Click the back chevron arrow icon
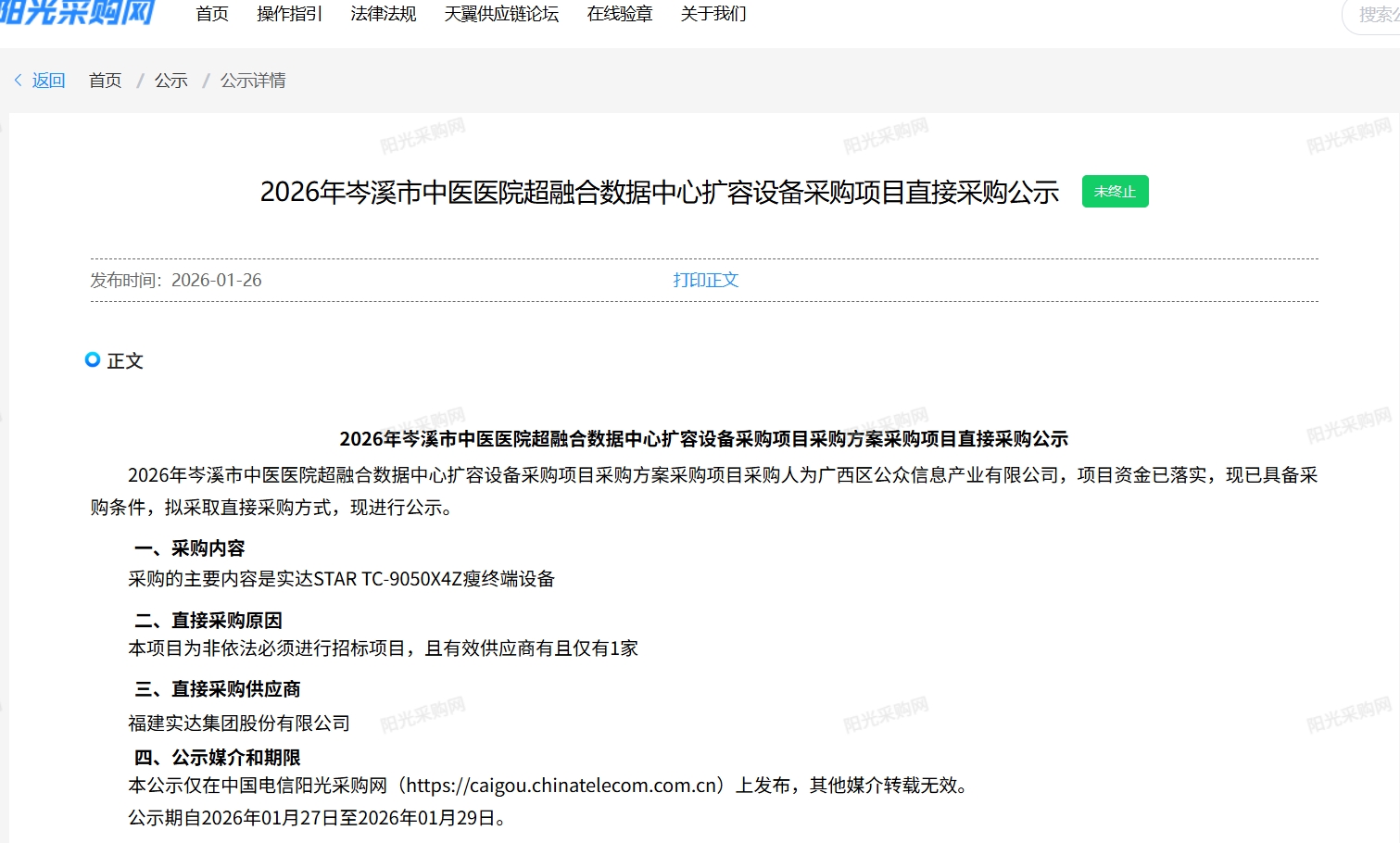1400x843 pixels. tap(18, 81)
